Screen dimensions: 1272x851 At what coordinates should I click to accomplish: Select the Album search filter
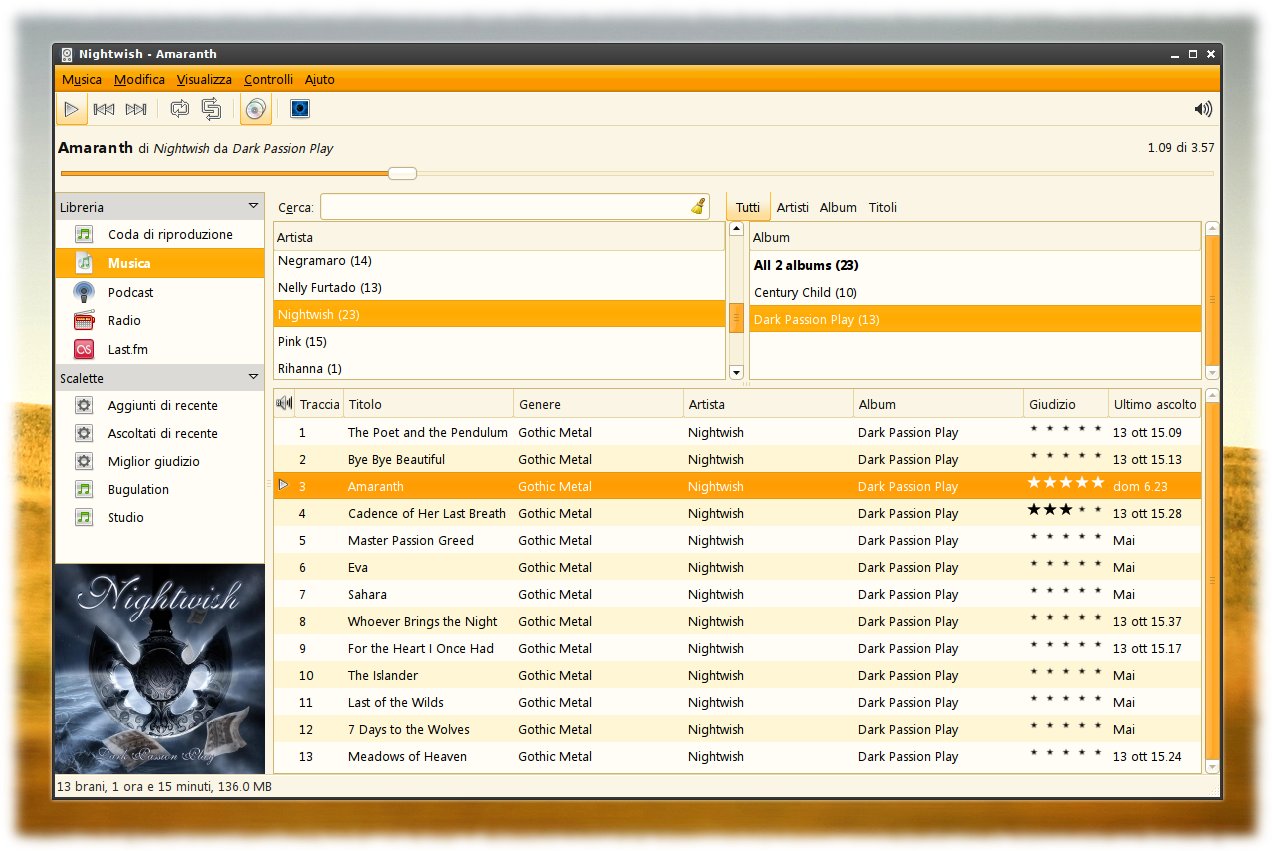click(838, 207)
